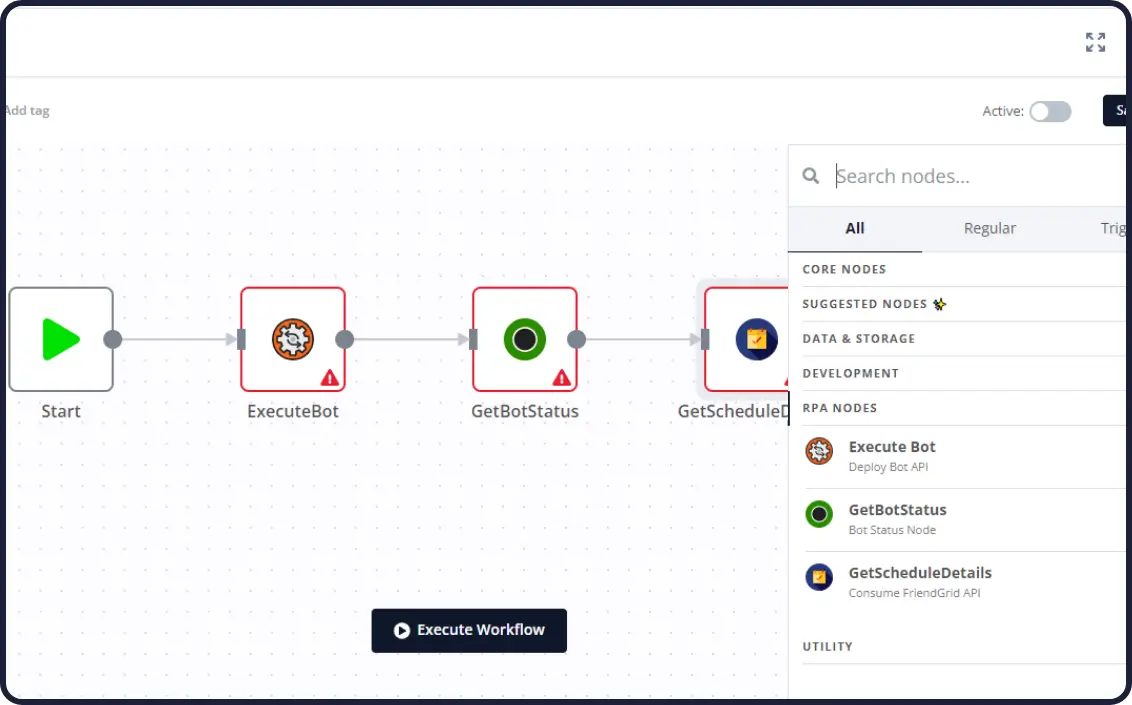
Task: Click the Deploy Bot API description text
Action: (x=888, y=467)
